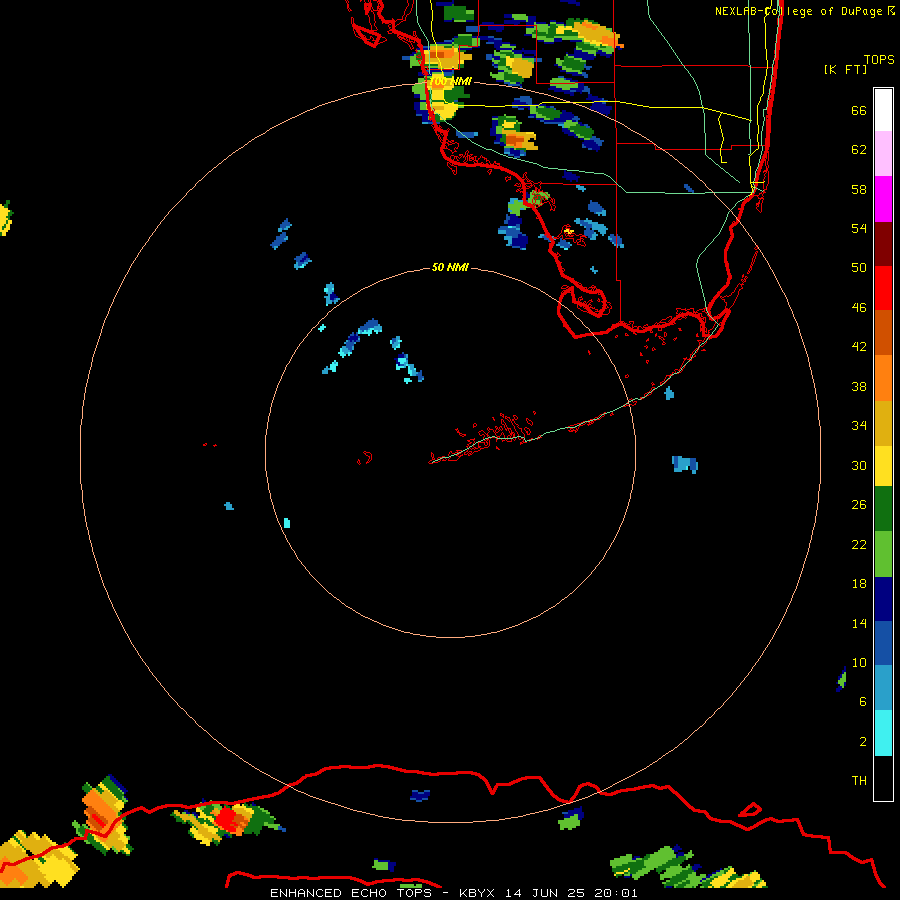The width and height of the screenshot is (900, 900).
Task: Click the 46 value on the scale
Action: pyautogui.click(x=859, y=308)
